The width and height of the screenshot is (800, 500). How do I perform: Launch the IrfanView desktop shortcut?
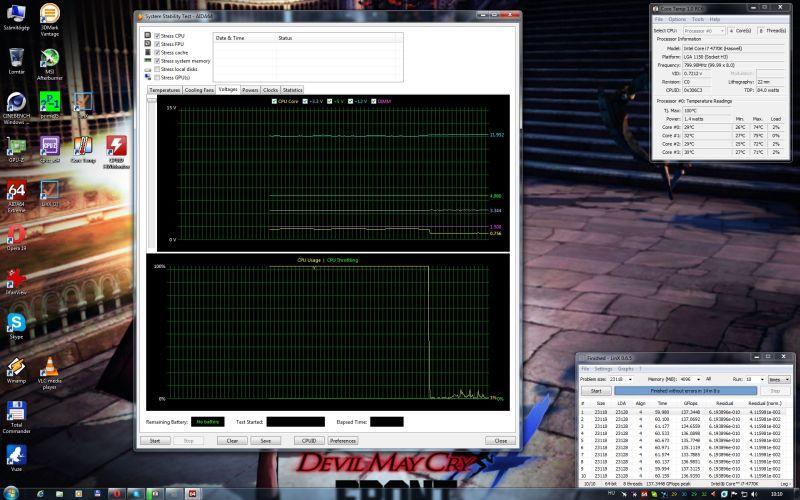click(16, 282)
